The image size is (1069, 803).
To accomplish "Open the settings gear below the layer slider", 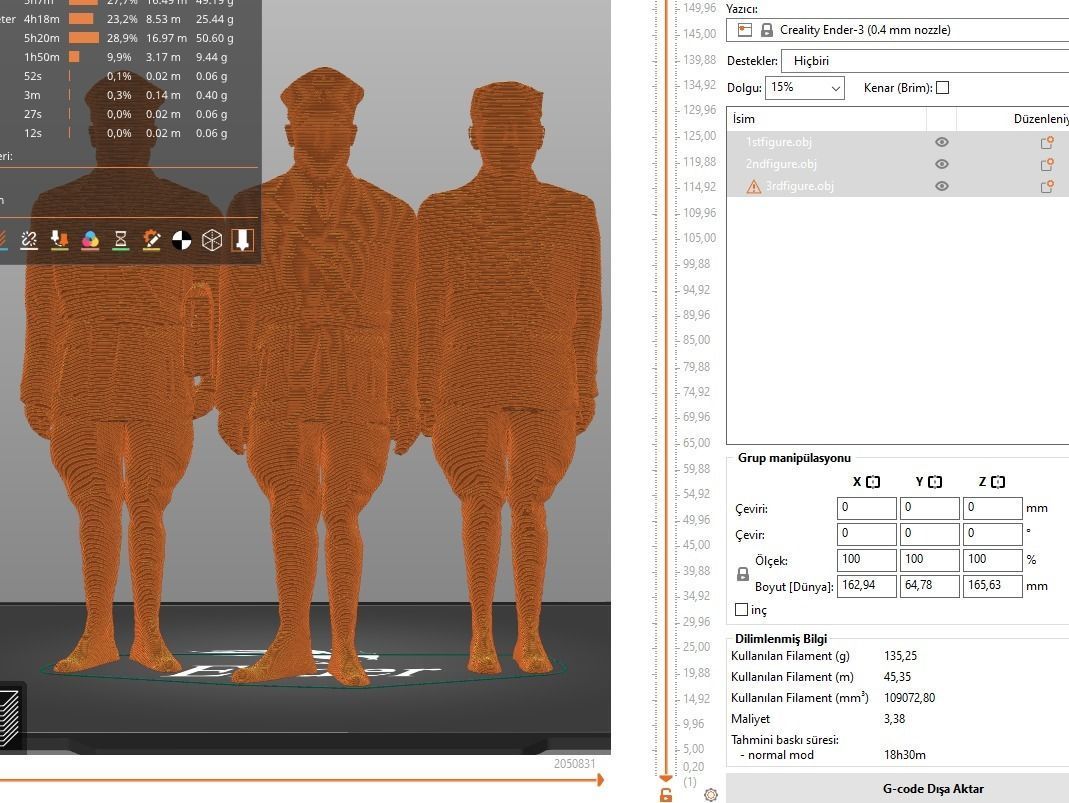I will coord(711,794).
